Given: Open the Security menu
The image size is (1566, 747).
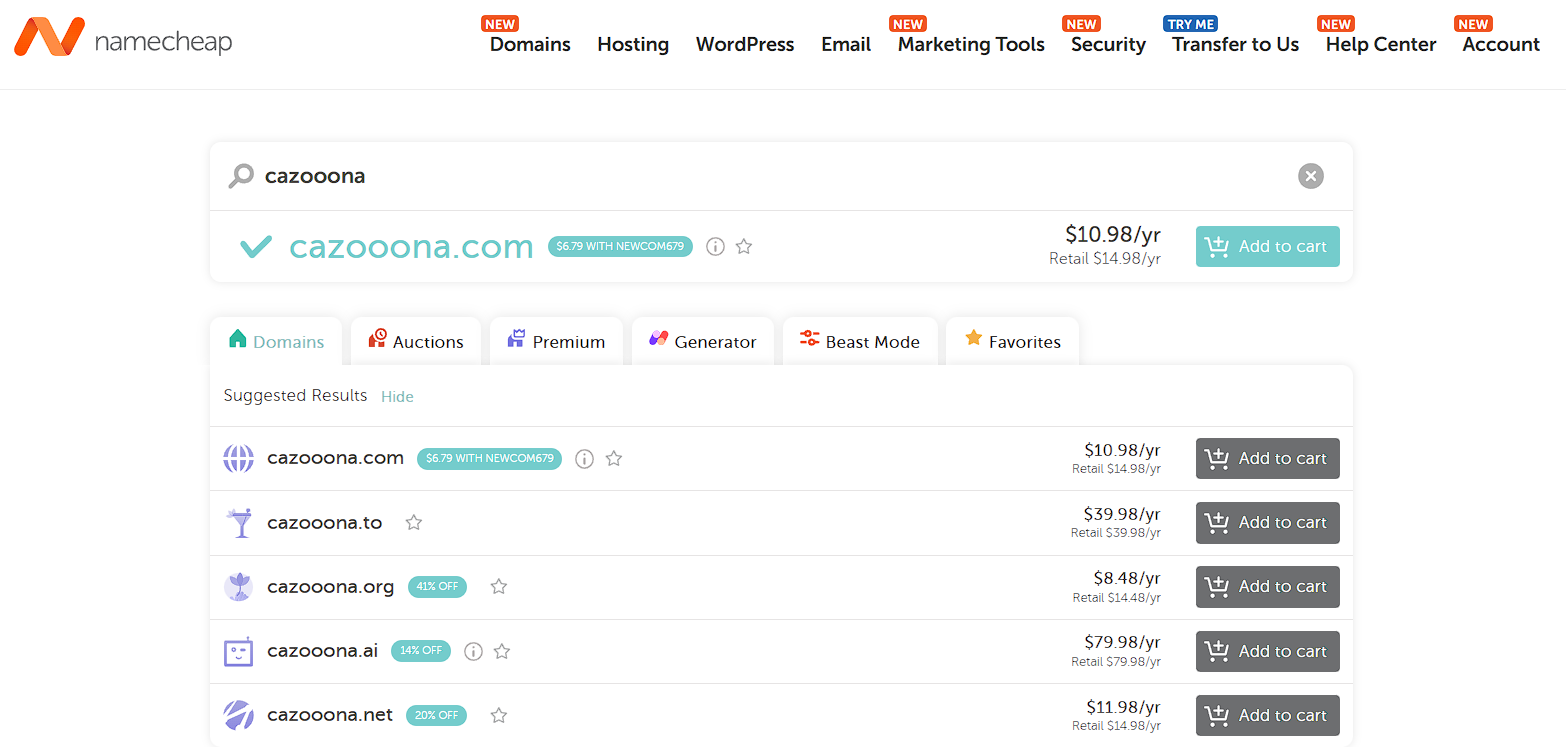Looking at the screenshot, I should coord(1108,44).
